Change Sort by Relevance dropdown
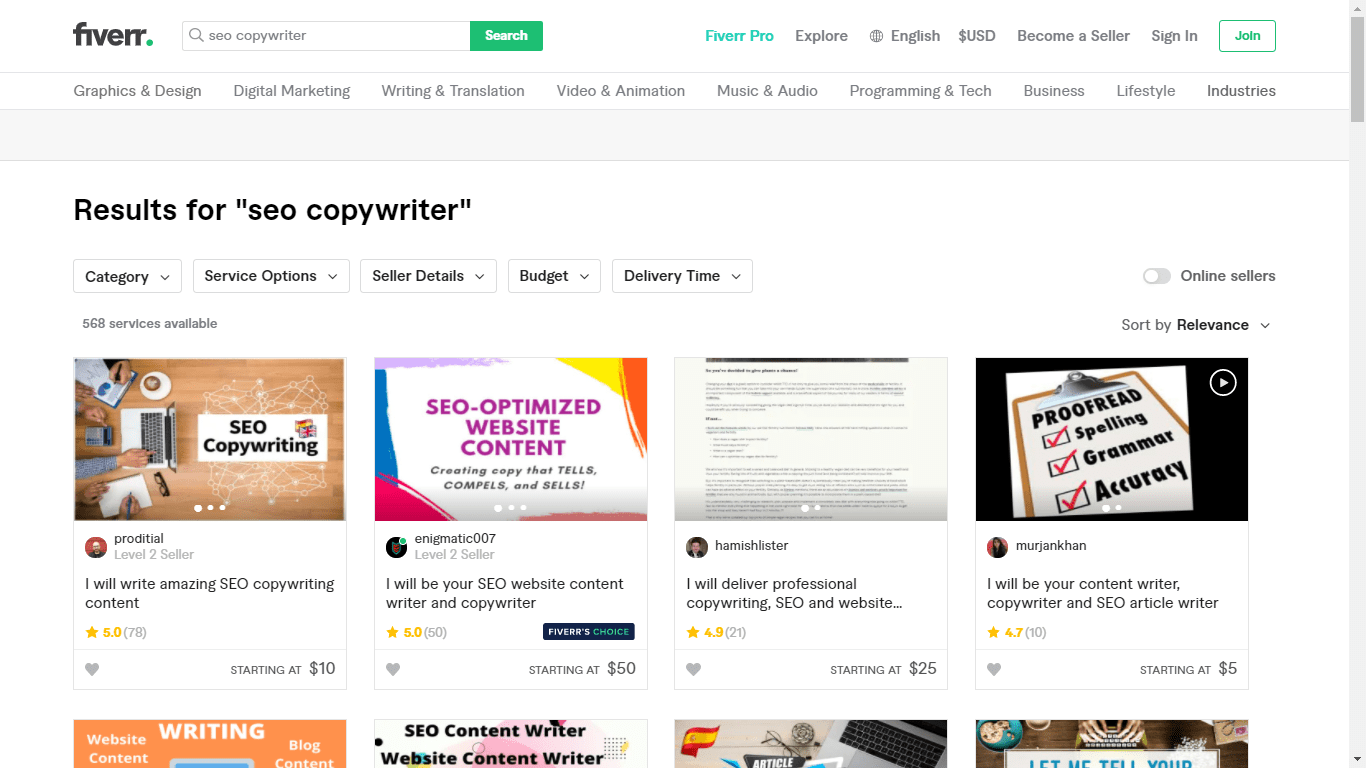Screen dimensions: 1366x768 pyautogui.click(x=1196, y=325)
